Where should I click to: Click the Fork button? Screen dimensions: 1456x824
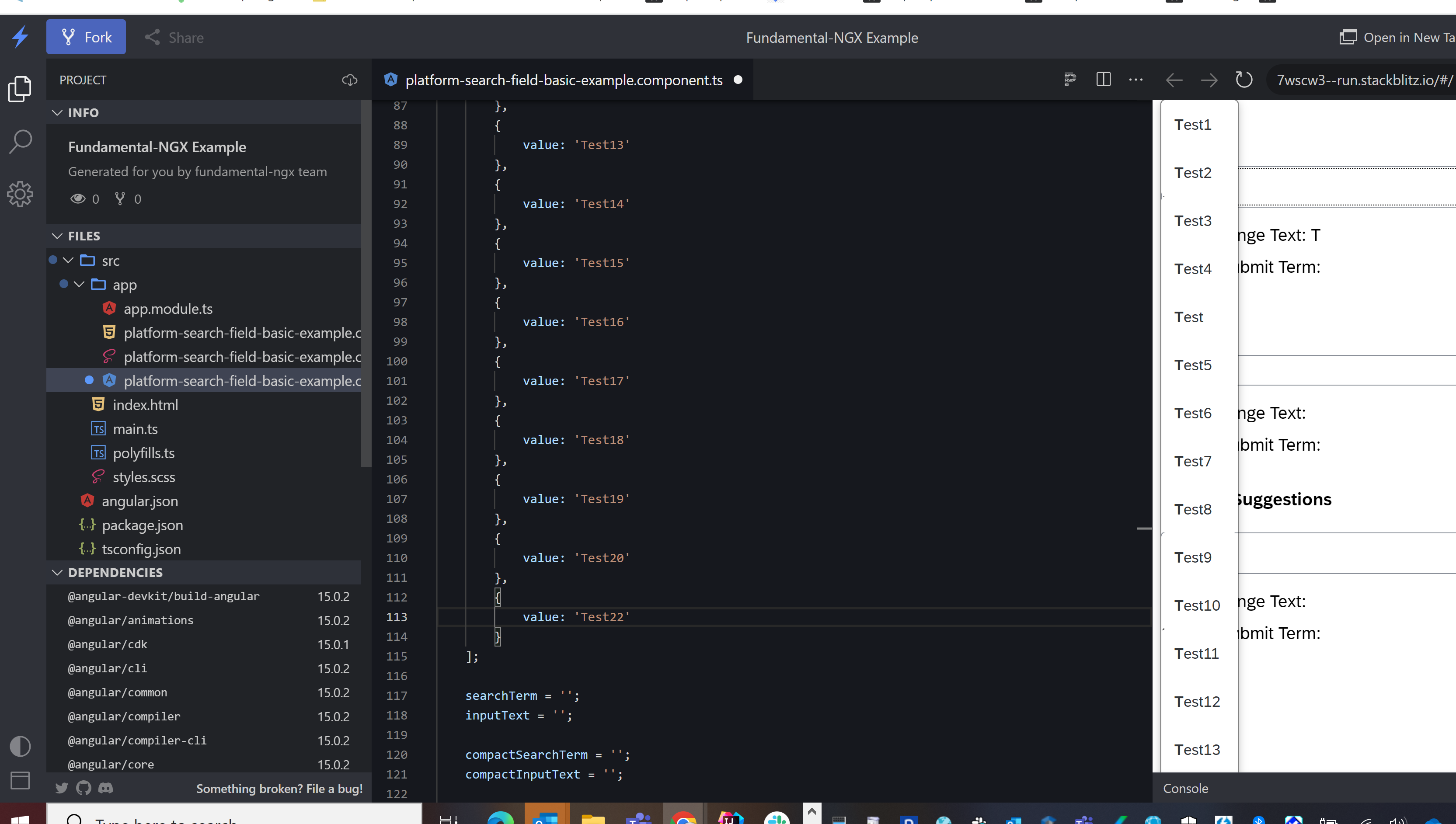point(86,37)
